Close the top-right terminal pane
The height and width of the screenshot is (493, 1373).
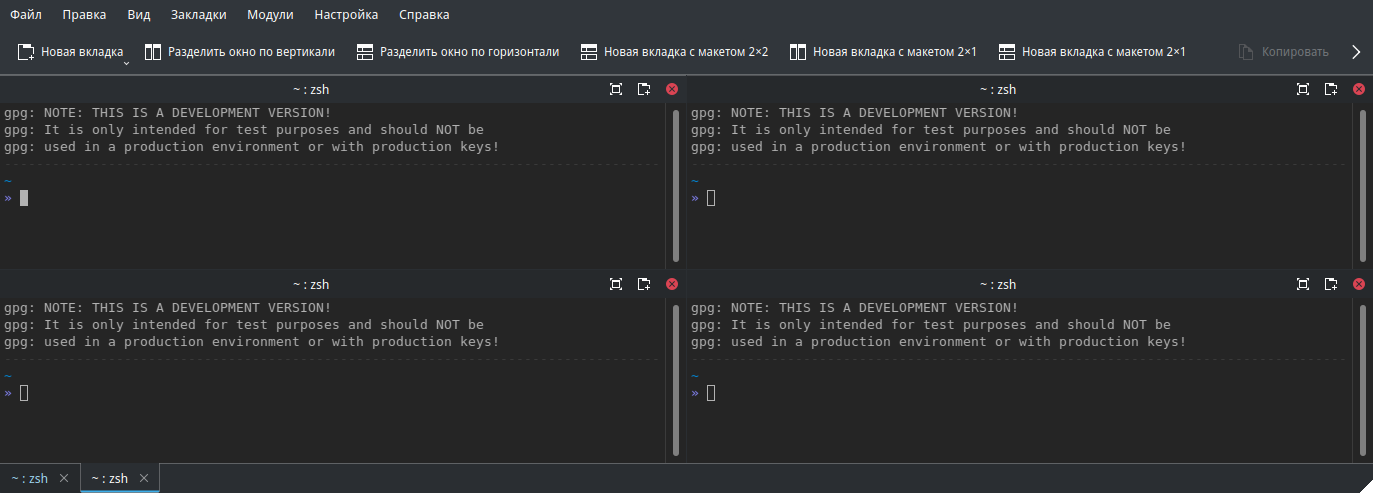click(1359, 89)
